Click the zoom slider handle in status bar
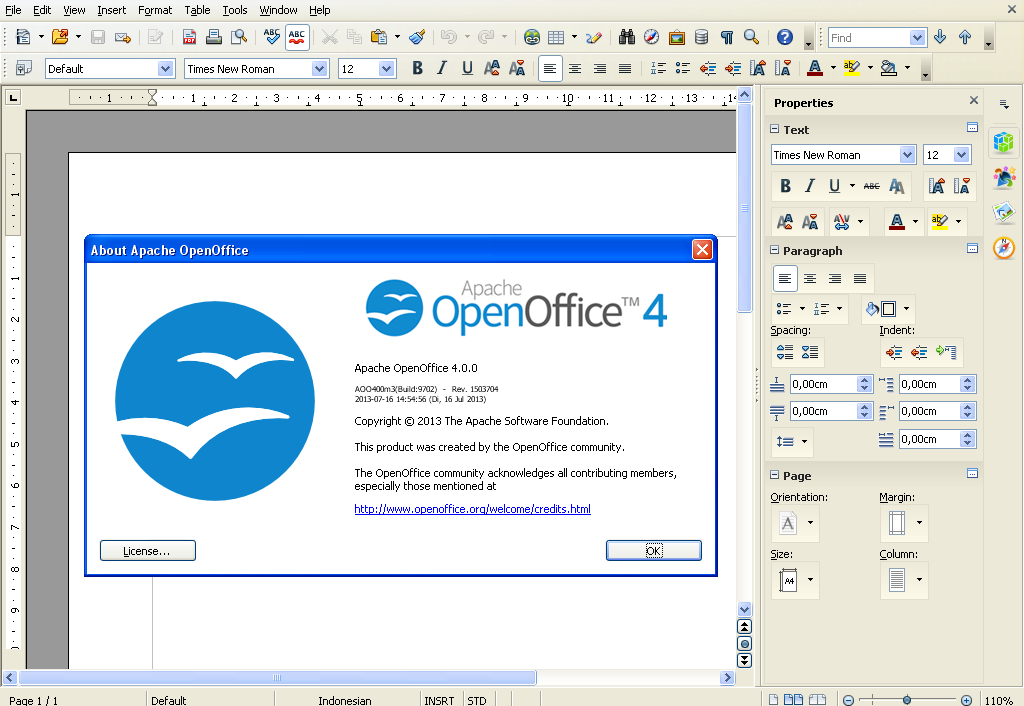Screen dimensions: 1024x706 tap(906, 699)
